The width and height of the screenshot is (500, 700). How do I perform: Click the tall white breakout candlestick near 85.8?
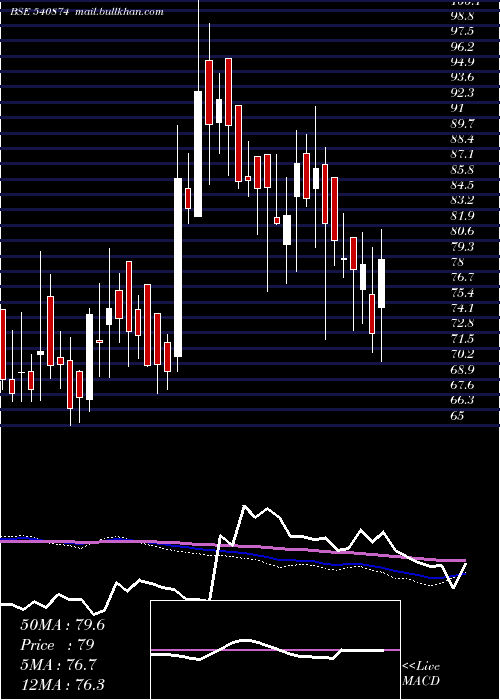tap(178, 267)
